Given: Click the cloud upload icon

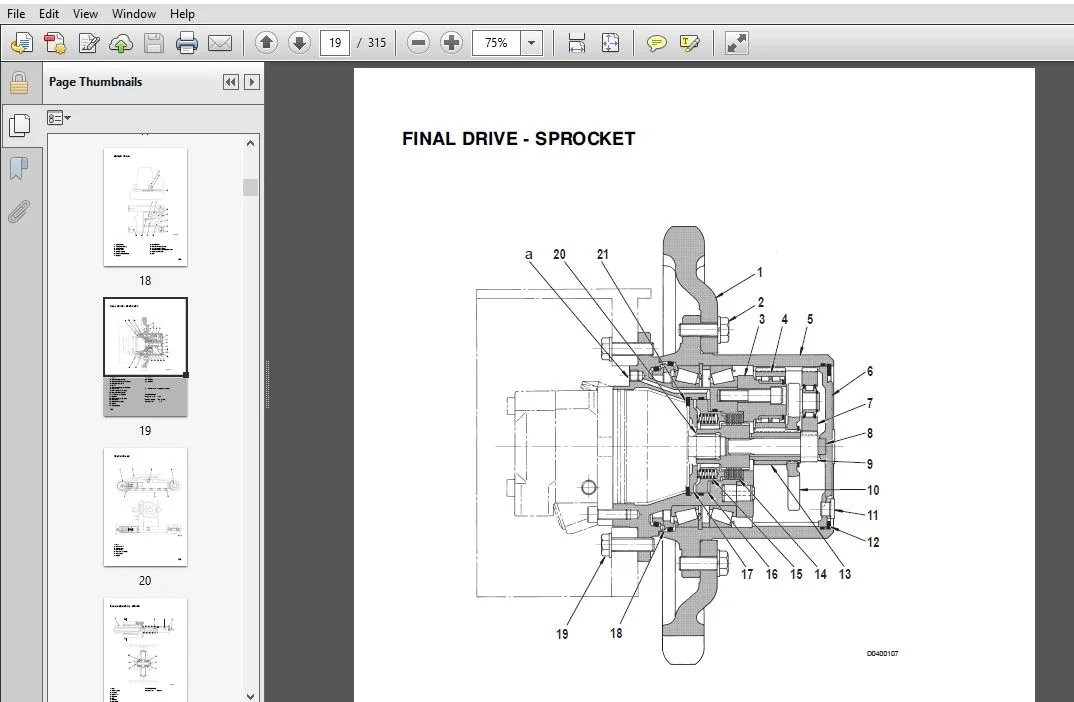Looking at the screenshot, I should coord(121,43).
